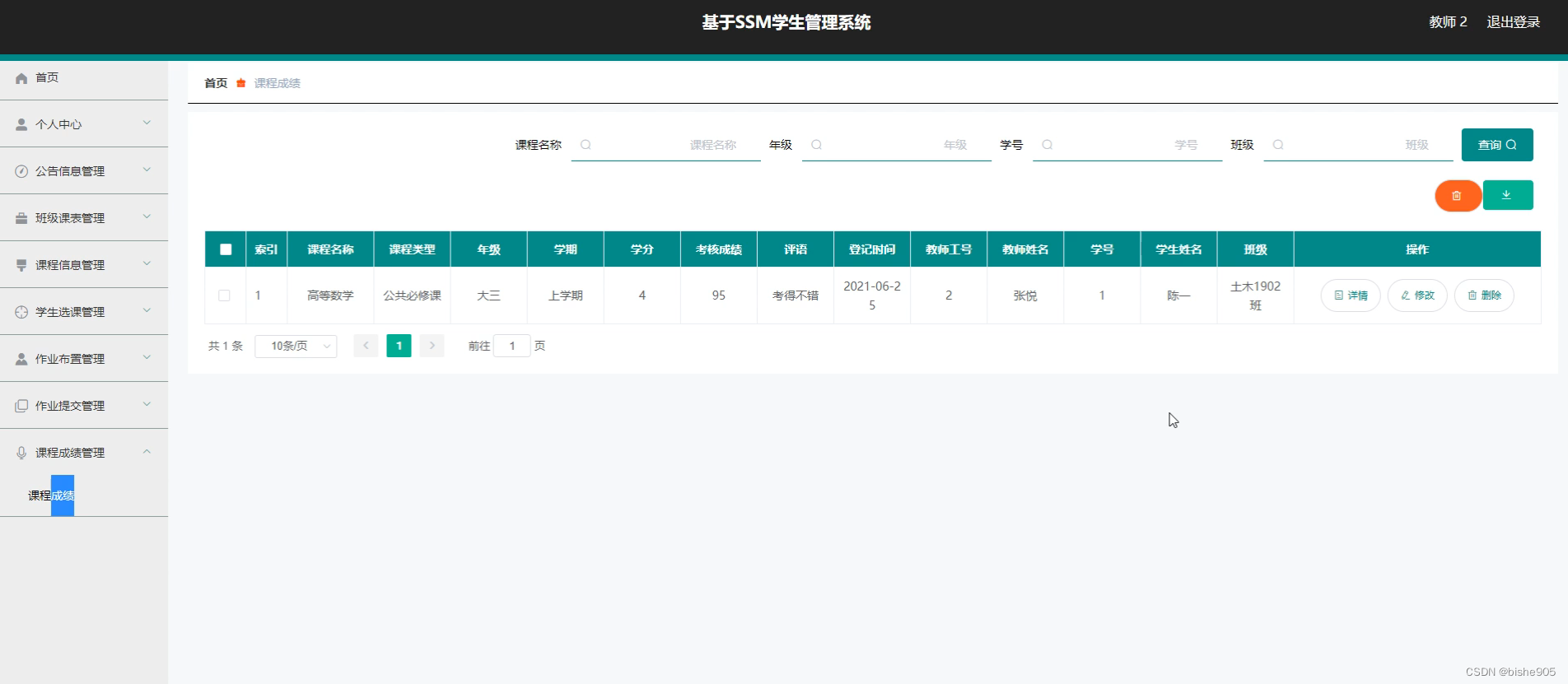Click the 前往 page number input
Screen dimensions: 1568x684
512,346
